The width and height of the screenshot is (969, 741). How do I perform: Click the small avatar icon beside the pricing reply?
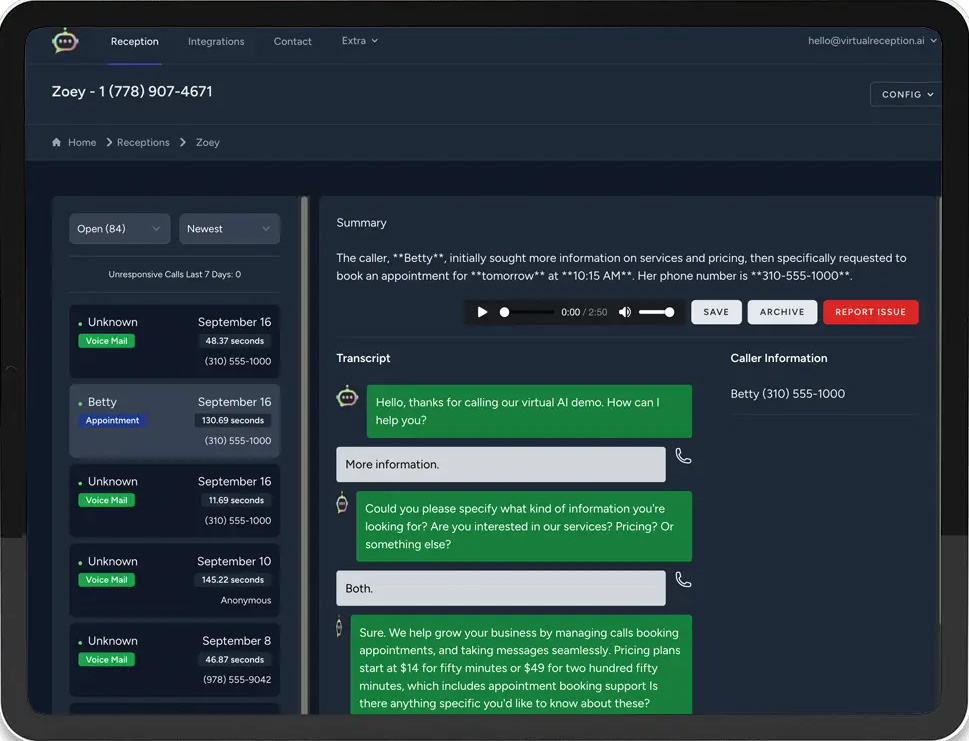point(339,627)
